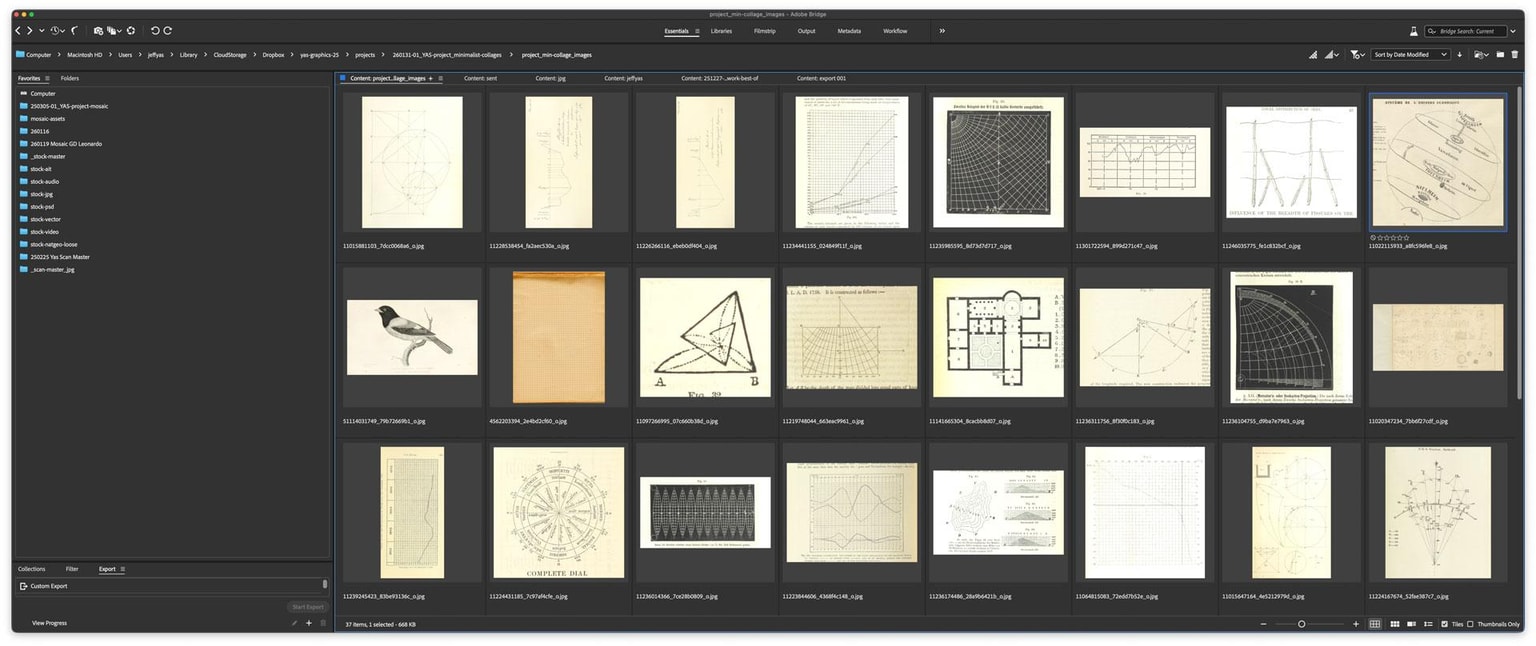1536x646 pixels.
Task: Click the open in Camera Raw icon
Action: click(131, 31)
